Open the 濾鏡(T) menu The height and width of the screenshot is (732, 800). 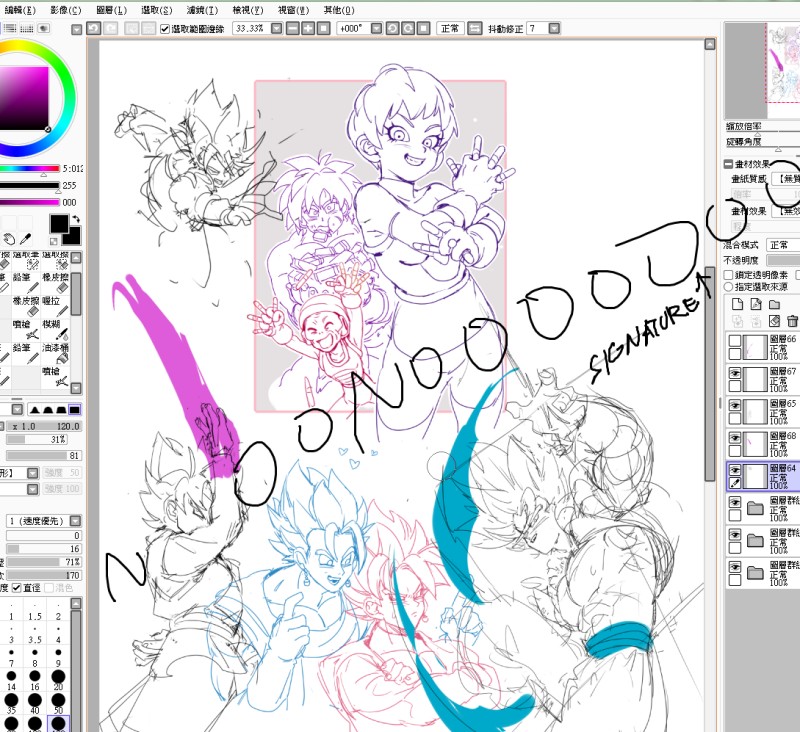tap(202, 10)
